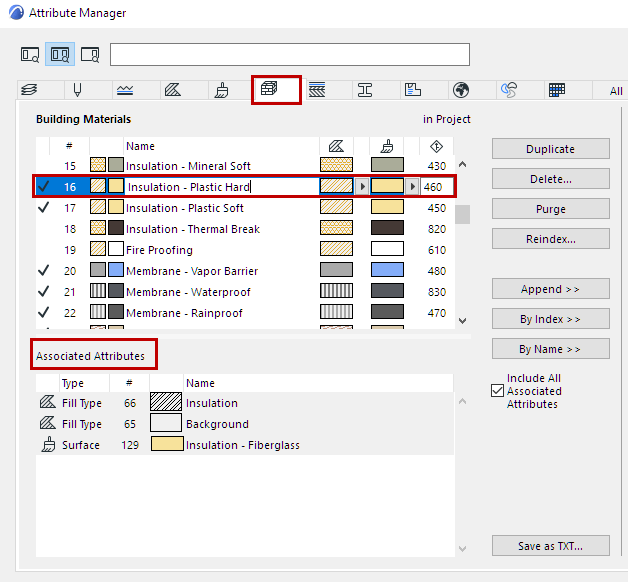Viewport: 628px width, 582px height.
Task: Click the Insulation - Fiberglass surface thumbnail
Action: [167, 444]
